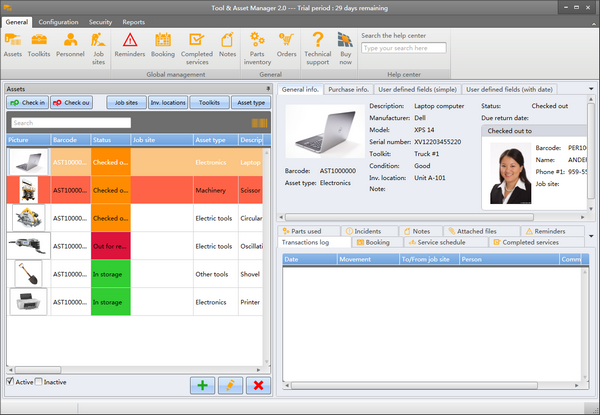Open Parts inventory from the ribbon

pyautogui.click(x=258, y=46)
